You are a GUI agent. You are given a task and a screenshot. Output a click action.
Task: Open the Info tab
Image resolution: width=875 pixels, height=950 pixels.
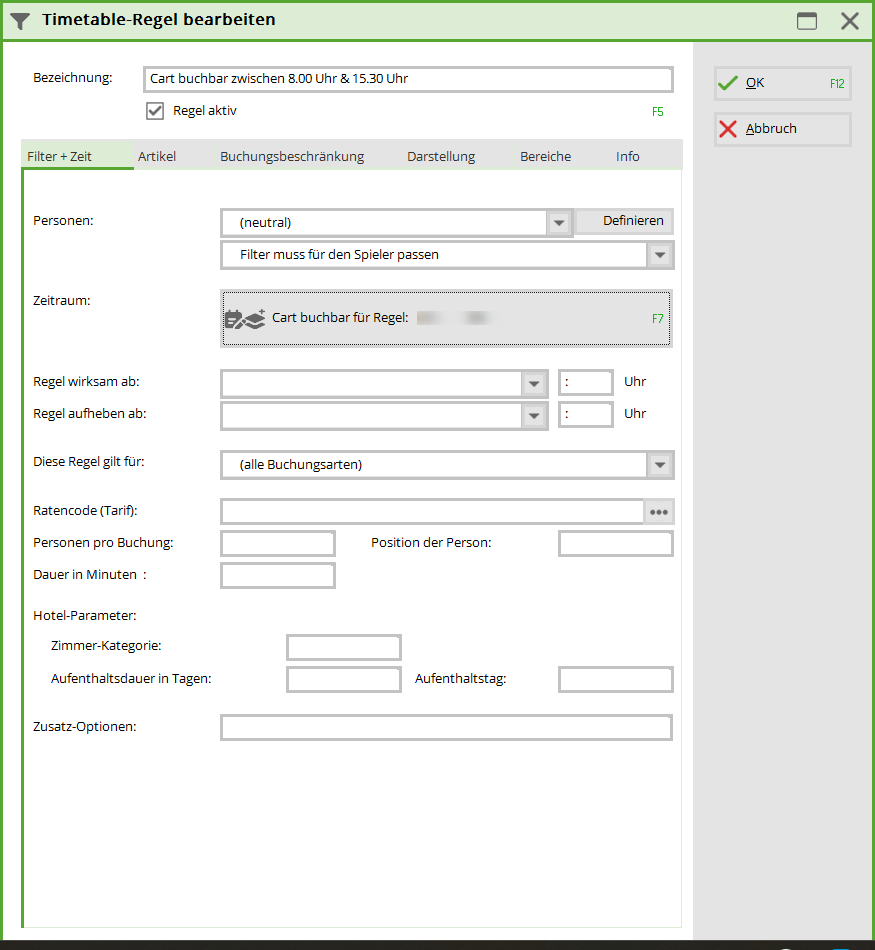[628, 156]
